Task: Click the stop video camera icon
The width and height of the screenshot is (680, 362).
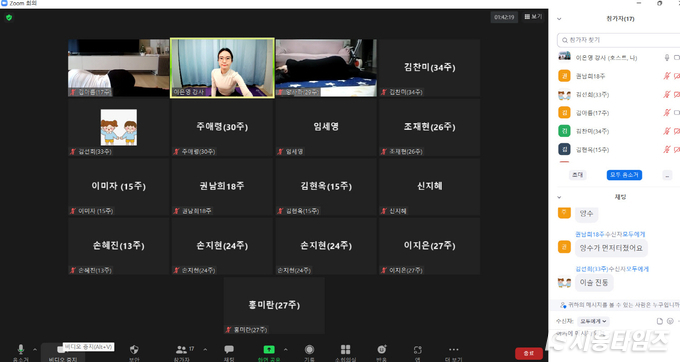Action: [x=61, y=350]
